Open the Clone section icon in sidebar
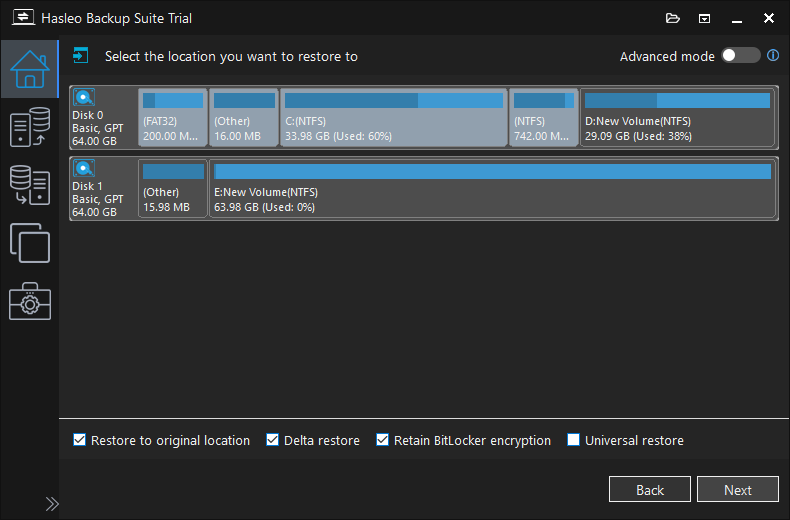 tap(30, 243)
